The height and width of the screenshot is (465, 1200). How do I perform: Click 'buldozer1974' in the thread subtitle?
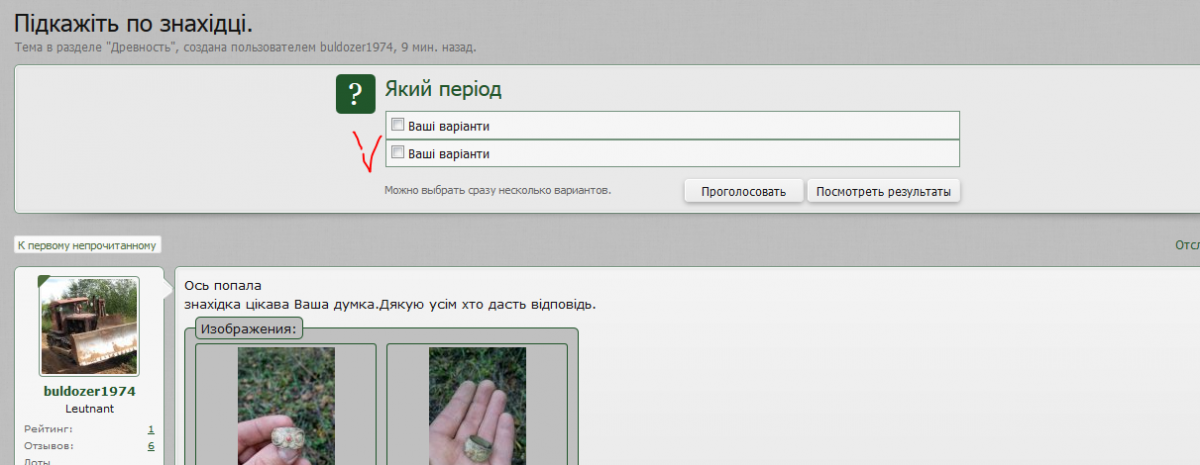pos(355,47)
